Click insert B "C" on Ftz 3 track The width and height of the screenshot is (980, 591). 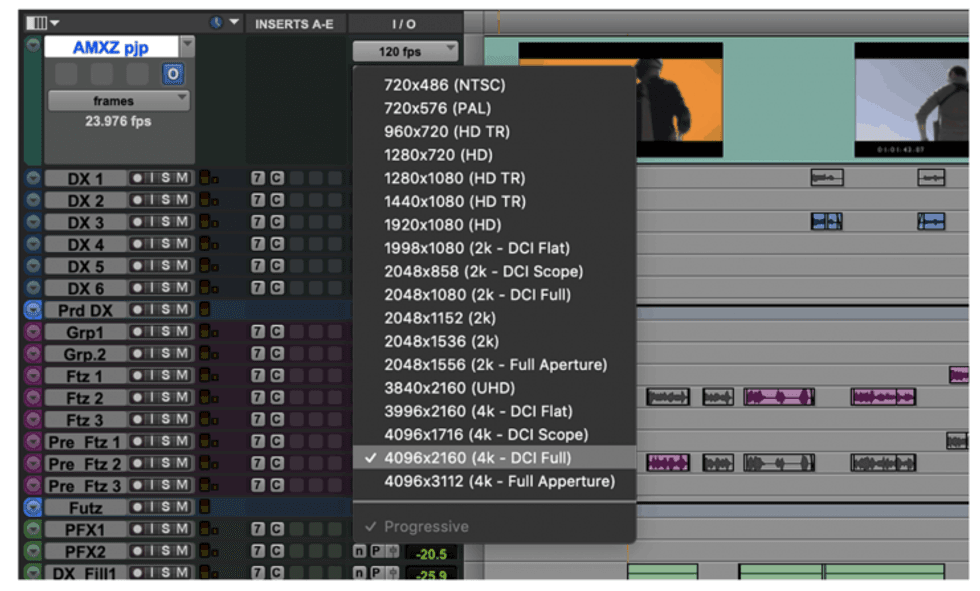click(x=277, y=419)
